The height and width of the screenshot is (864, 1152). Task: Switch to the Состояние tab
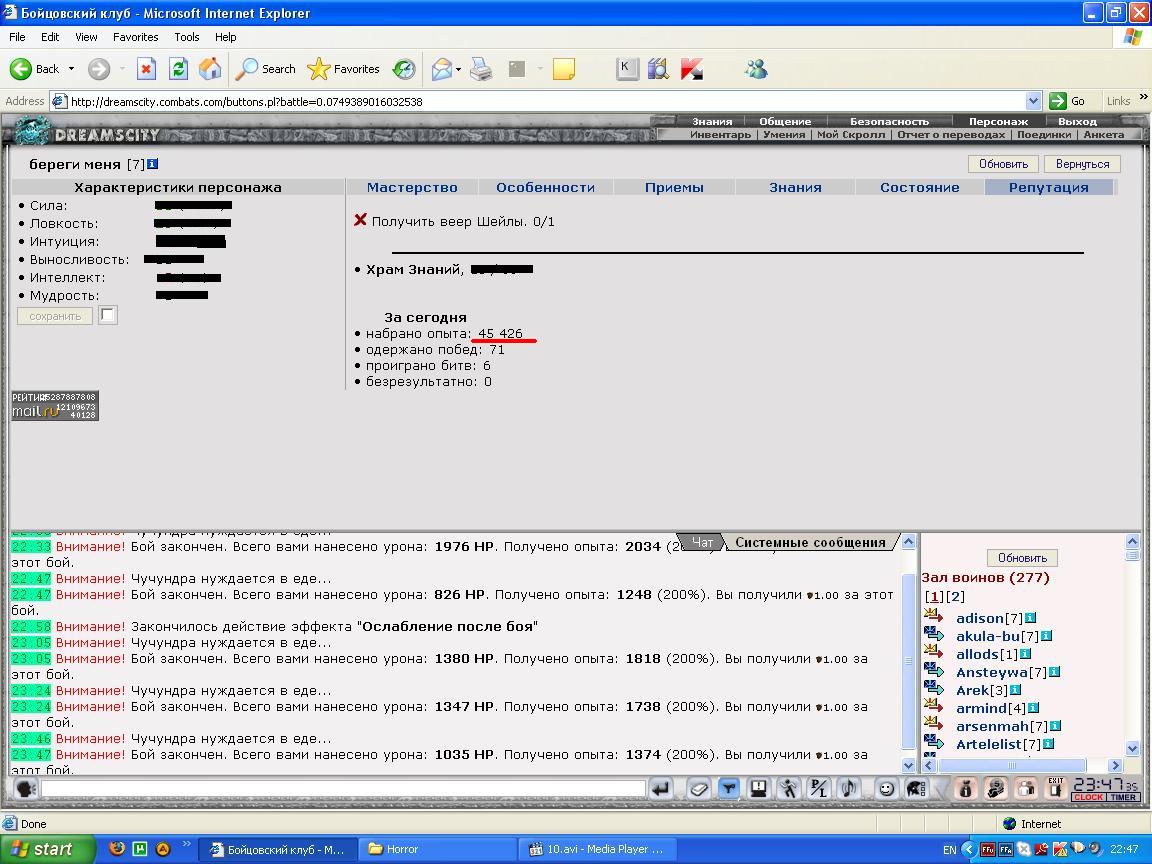point(919,187)
